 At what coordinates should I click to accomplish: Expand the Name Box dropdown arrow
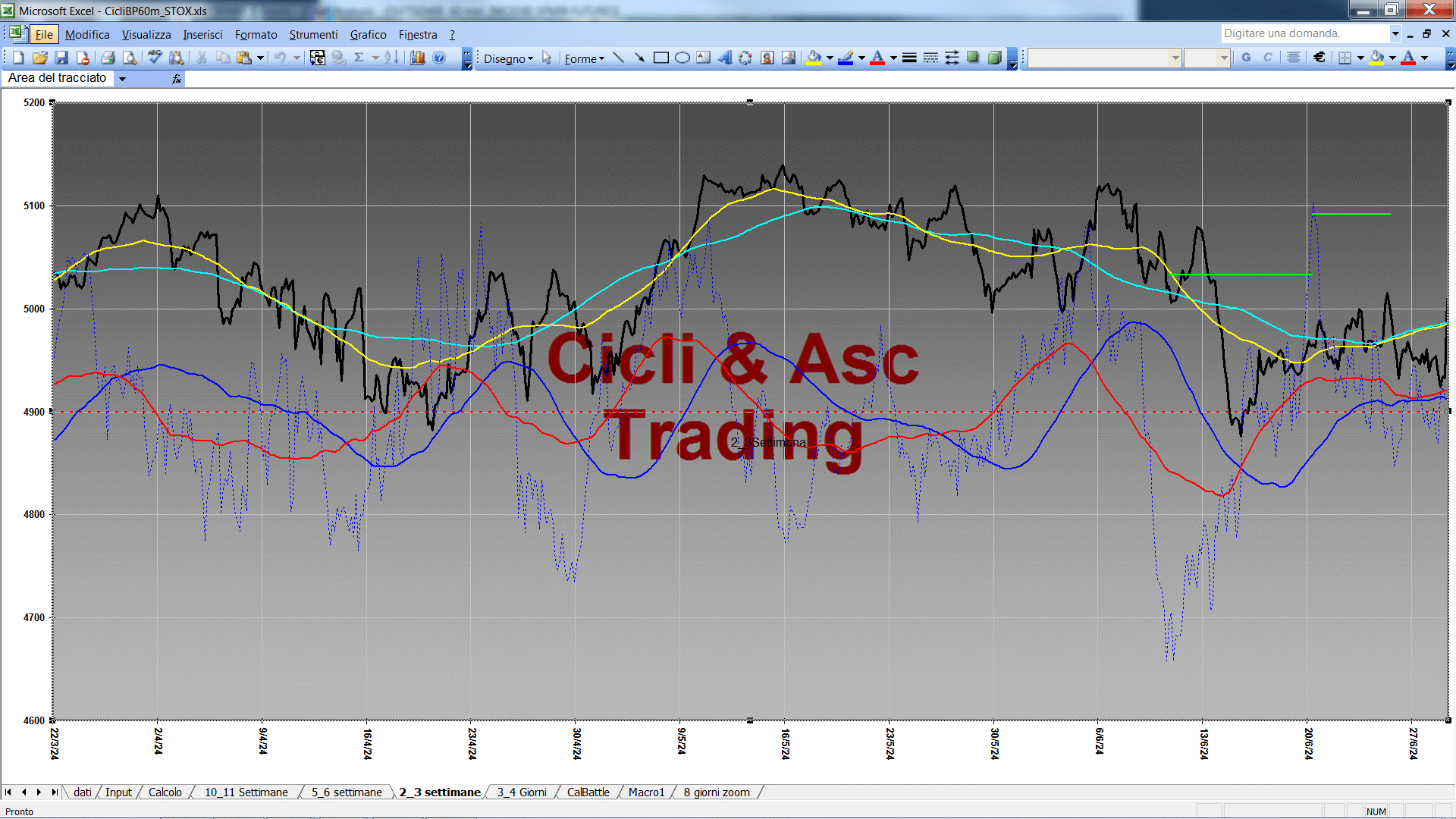pyautogui.click(x=122, y=78)
